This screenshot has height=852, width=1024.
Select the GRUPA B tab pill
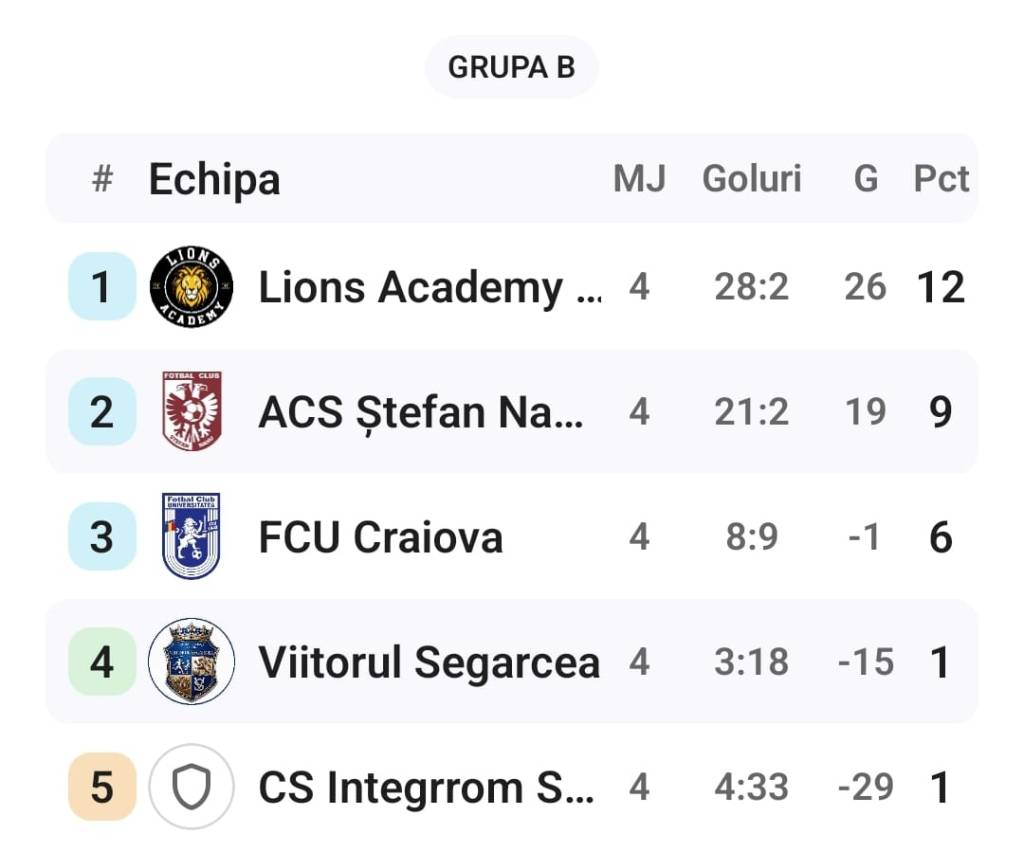coord(511,67)
